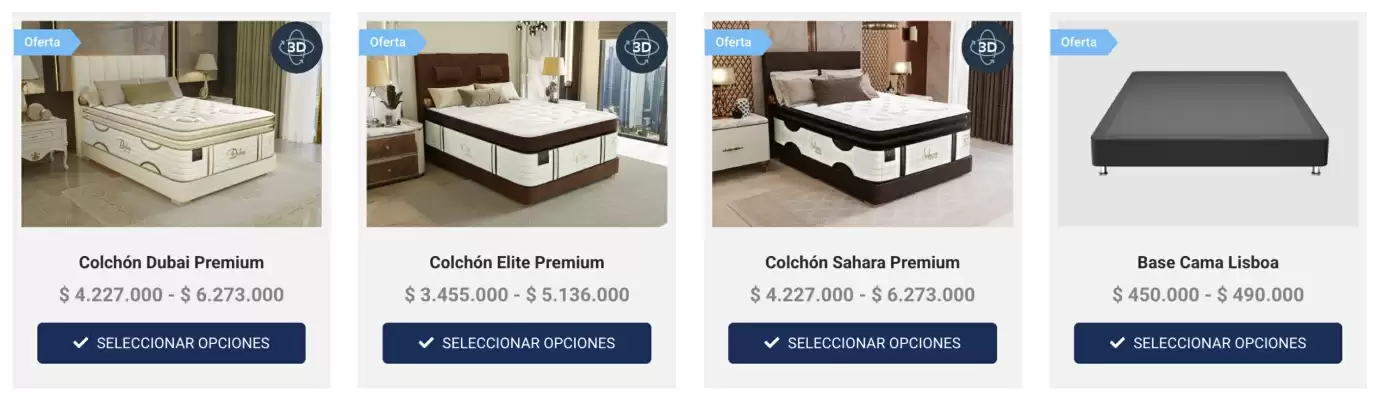Open Colchón Sahara Premium product title
1376x400 pixels.
[x=862, y=263]
